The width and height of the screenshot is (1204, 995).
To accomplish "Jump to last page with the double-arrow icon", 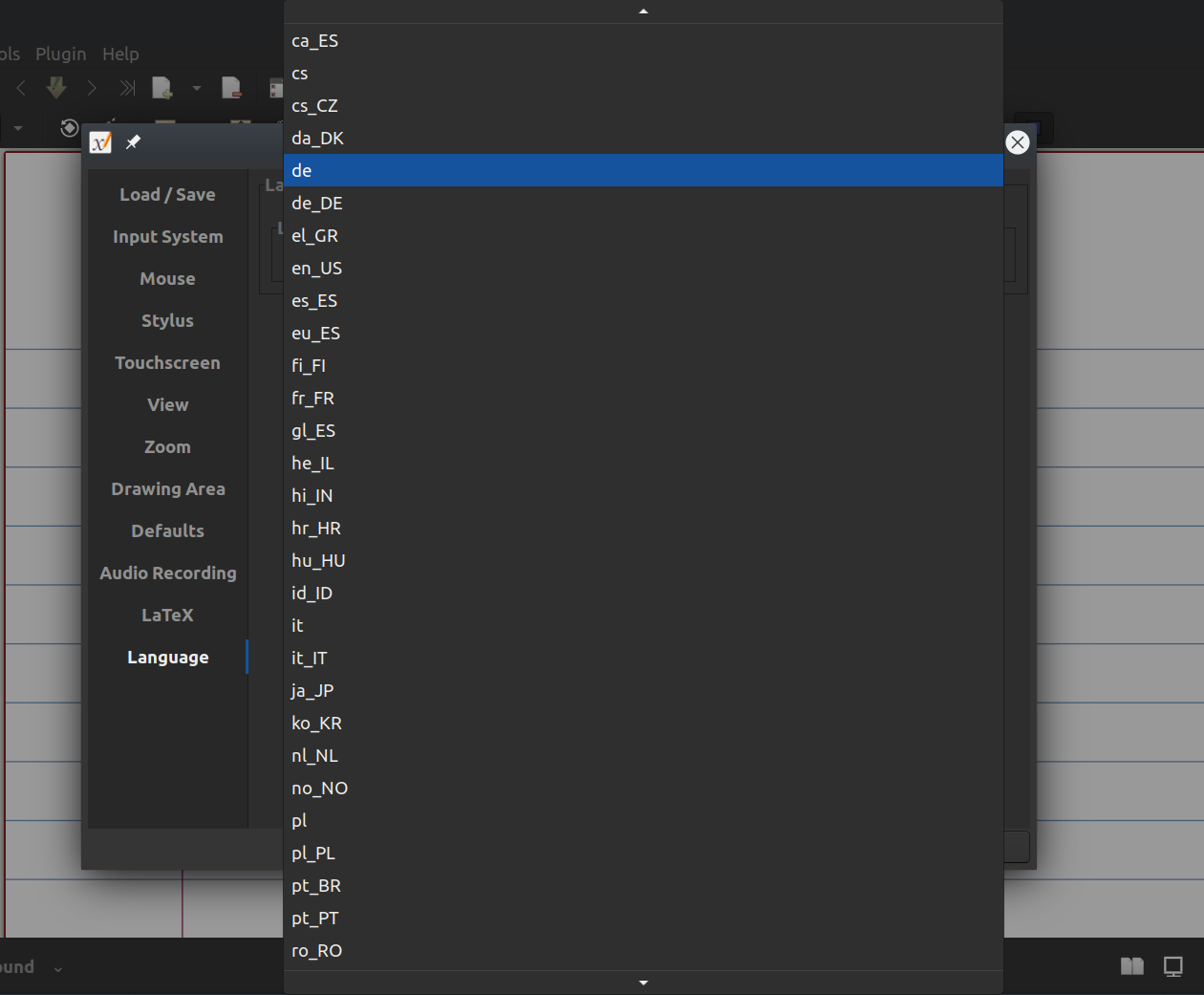I will click(127, 87).
